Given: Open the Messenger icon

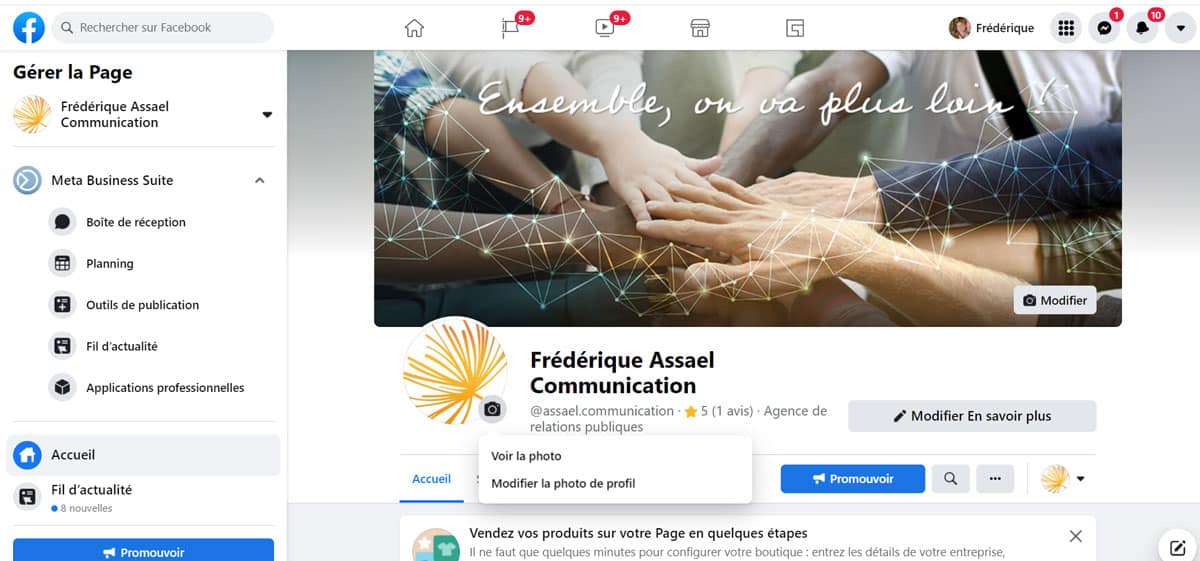Looking at the screenshot, I should (x=1104, y=28).
